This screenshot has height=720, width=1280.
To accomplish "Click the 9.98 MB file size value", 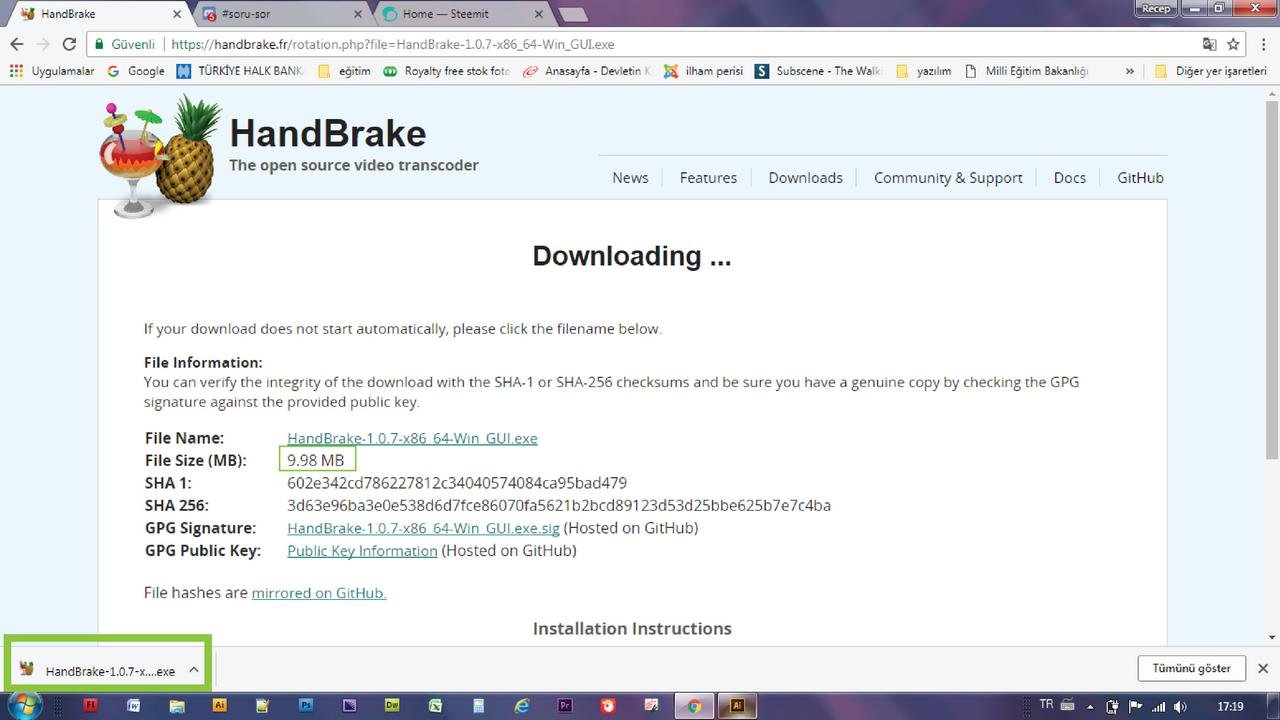I will pyautogui.click(x=315, y=460).
